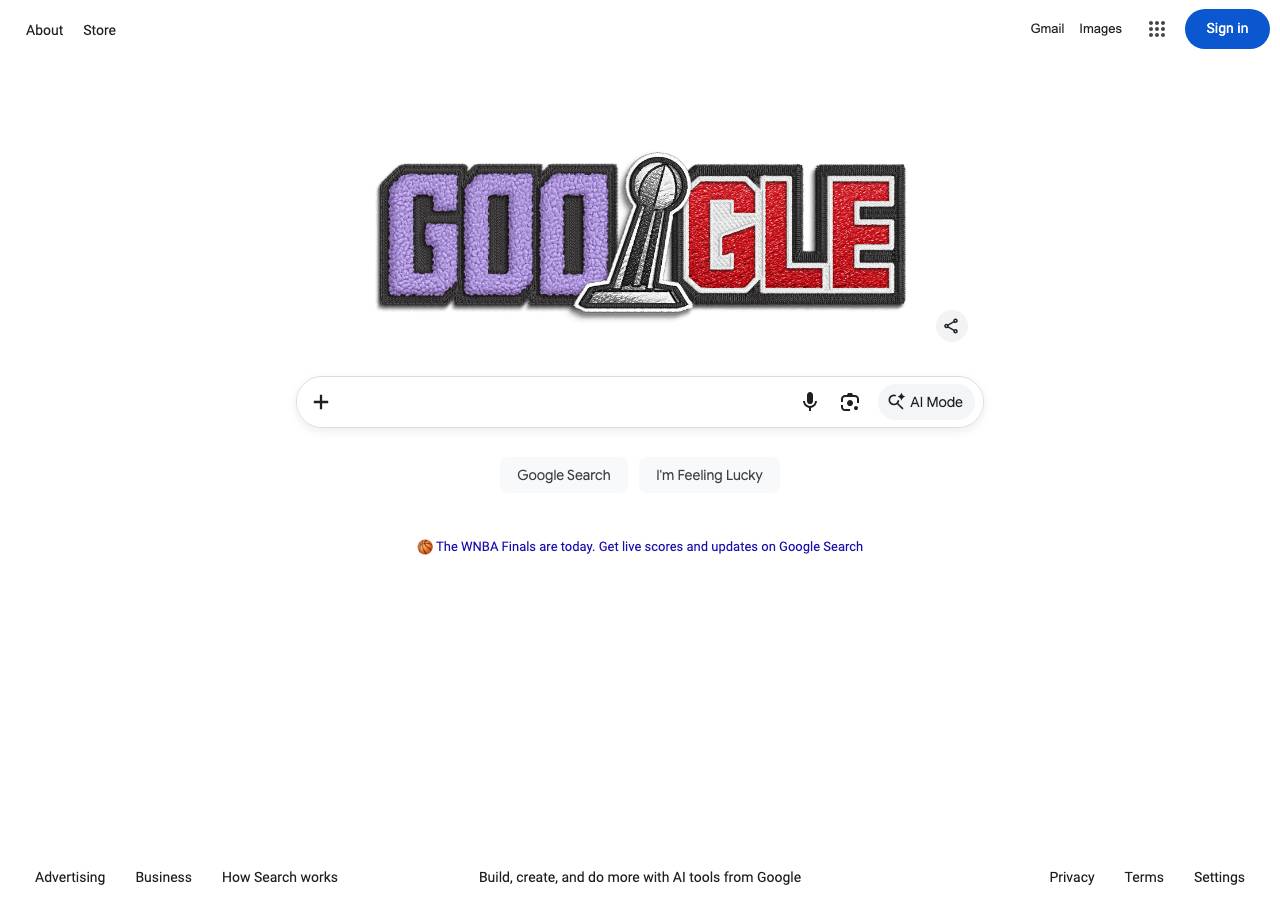
Task: Open Settings in the footer
Action: 1219,877
